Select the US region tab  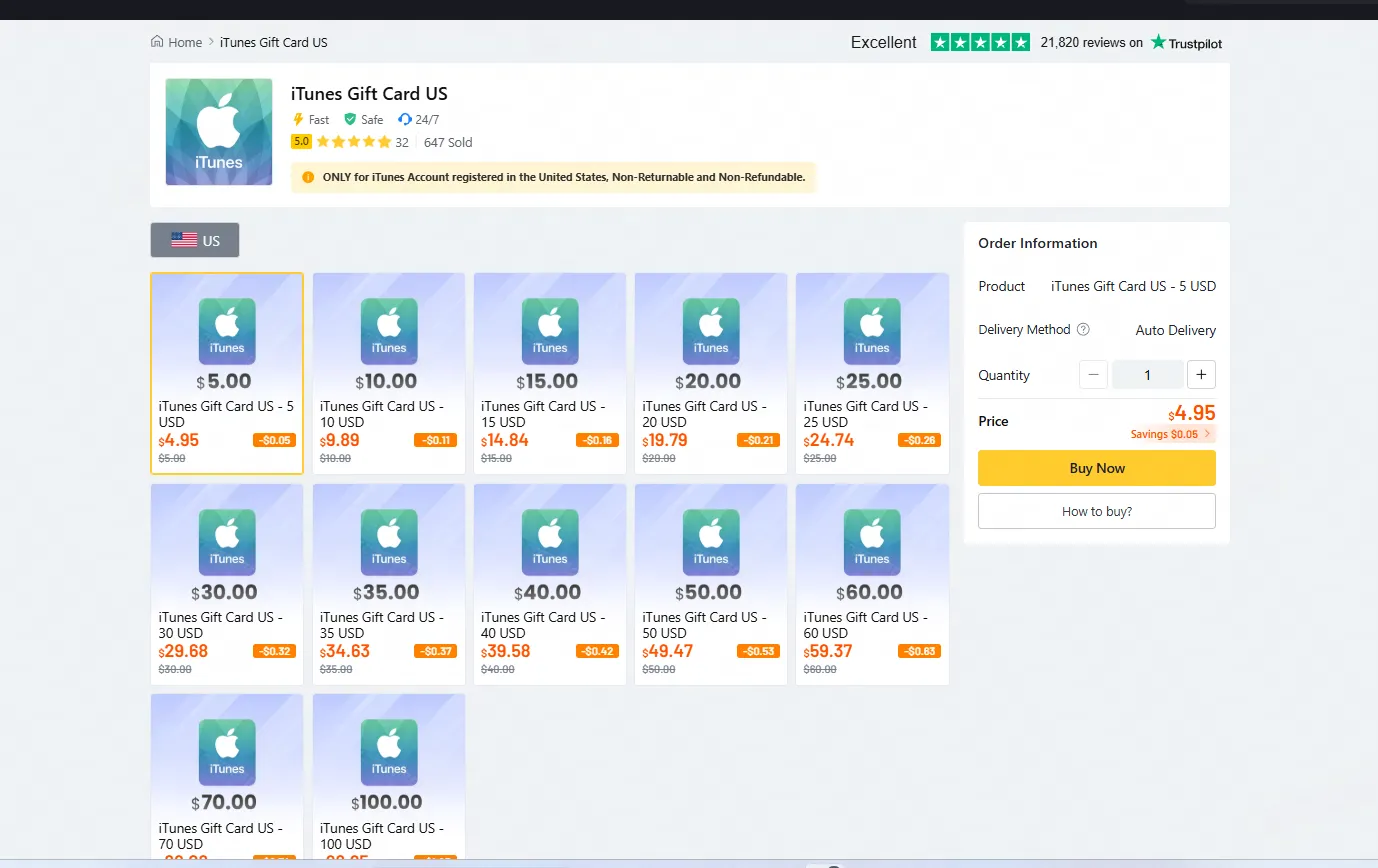point(195,240)
